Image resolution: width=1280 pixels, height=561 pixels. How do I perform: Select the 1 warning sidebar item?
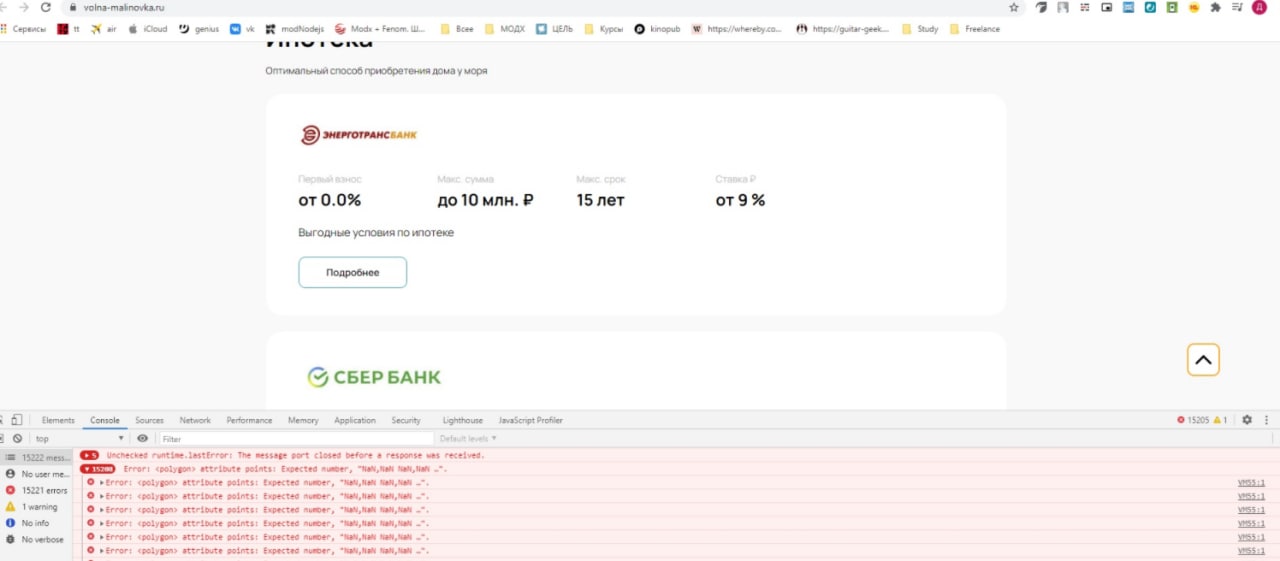[x=37, y=507]
